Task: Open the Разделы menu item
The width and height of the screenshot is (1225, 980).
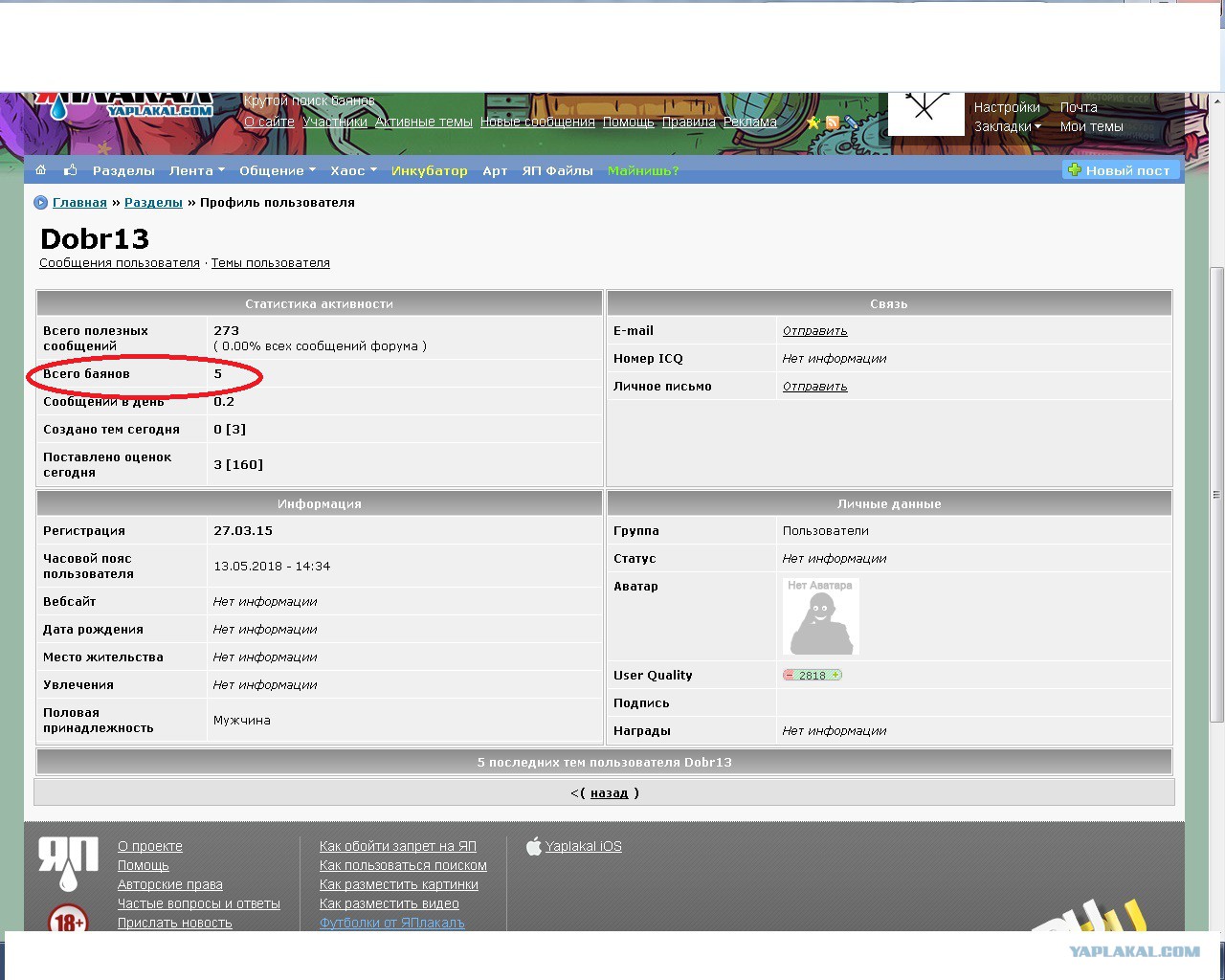Action: (x=123, y=170)
